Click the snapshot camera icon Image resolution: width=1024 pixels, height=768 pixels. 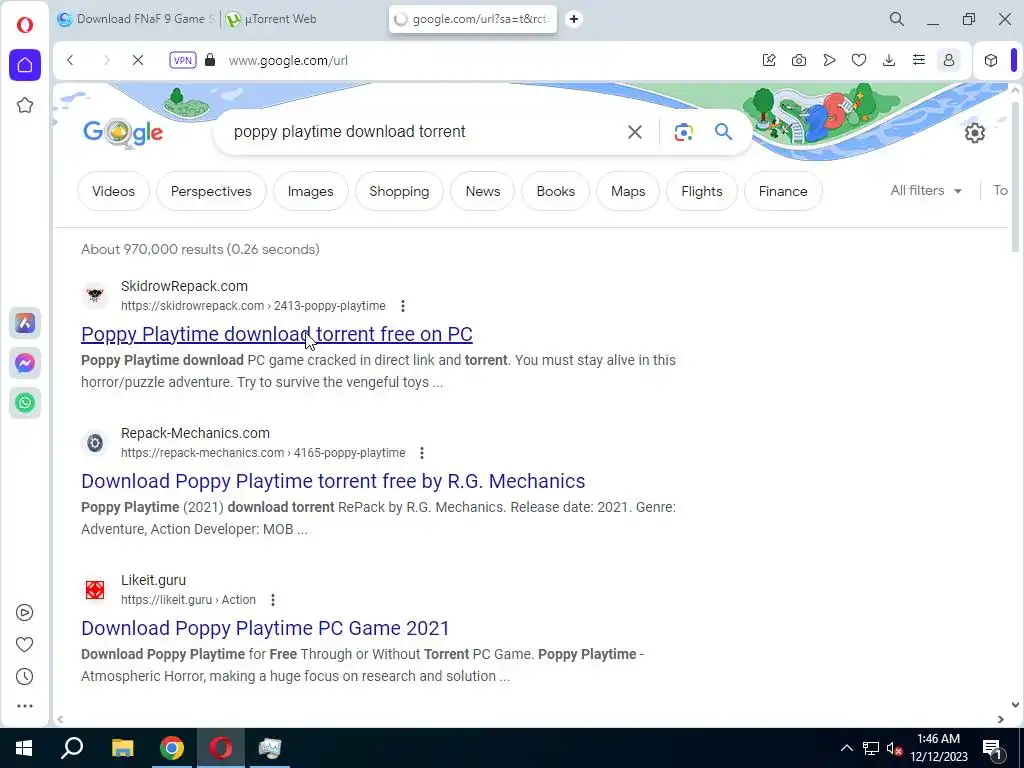tap(799, 60)
